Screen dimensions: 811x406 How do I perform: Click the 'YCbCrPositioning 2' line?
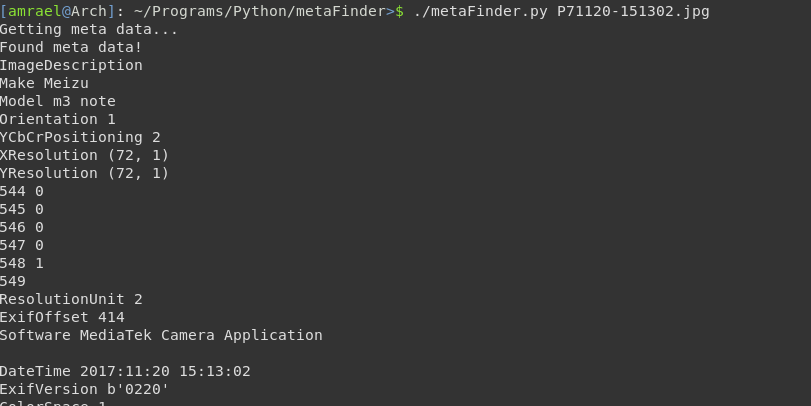click(80, 137)
